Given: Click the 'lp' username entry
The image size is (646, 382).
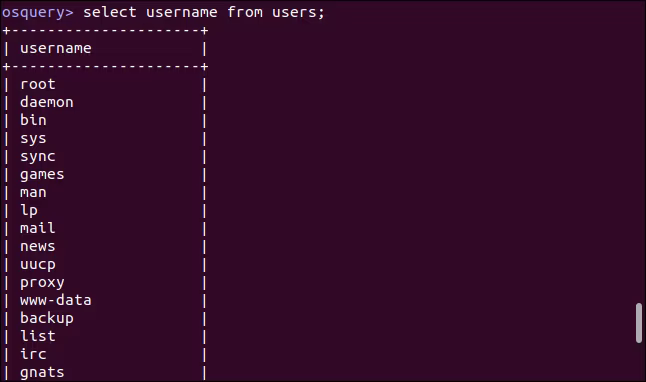Looking at the screenshot, I should 29,211.
